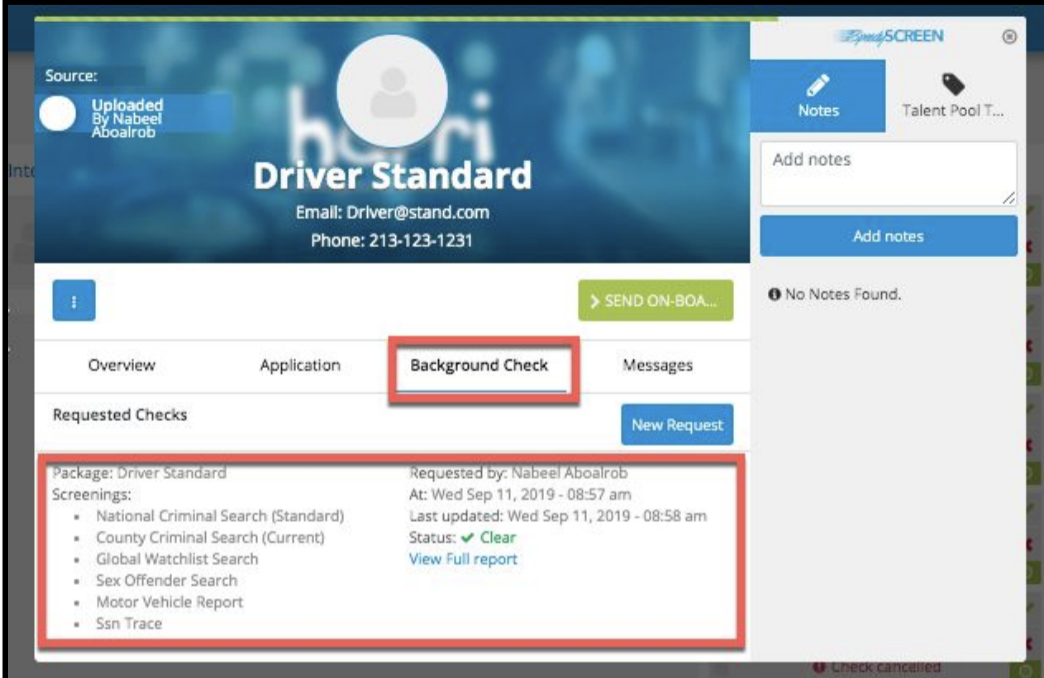
Task: Click the tag icon for Talent Pool
Action: point(953,85)
